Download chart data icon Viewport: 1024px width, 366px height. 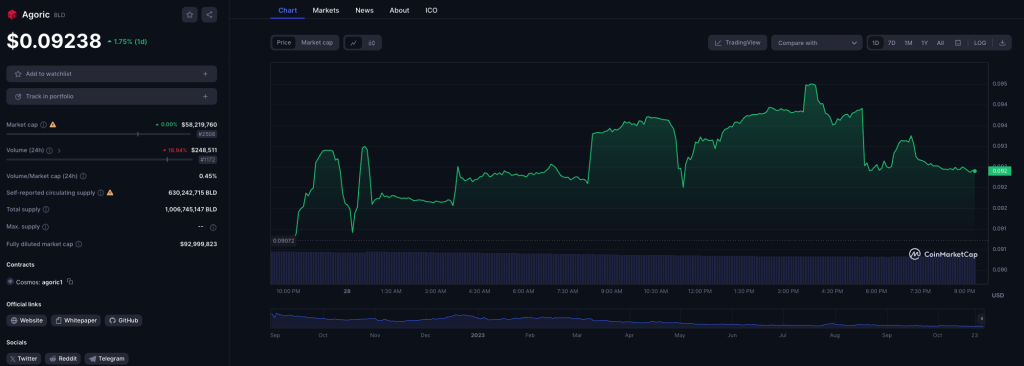[1002, 42]
